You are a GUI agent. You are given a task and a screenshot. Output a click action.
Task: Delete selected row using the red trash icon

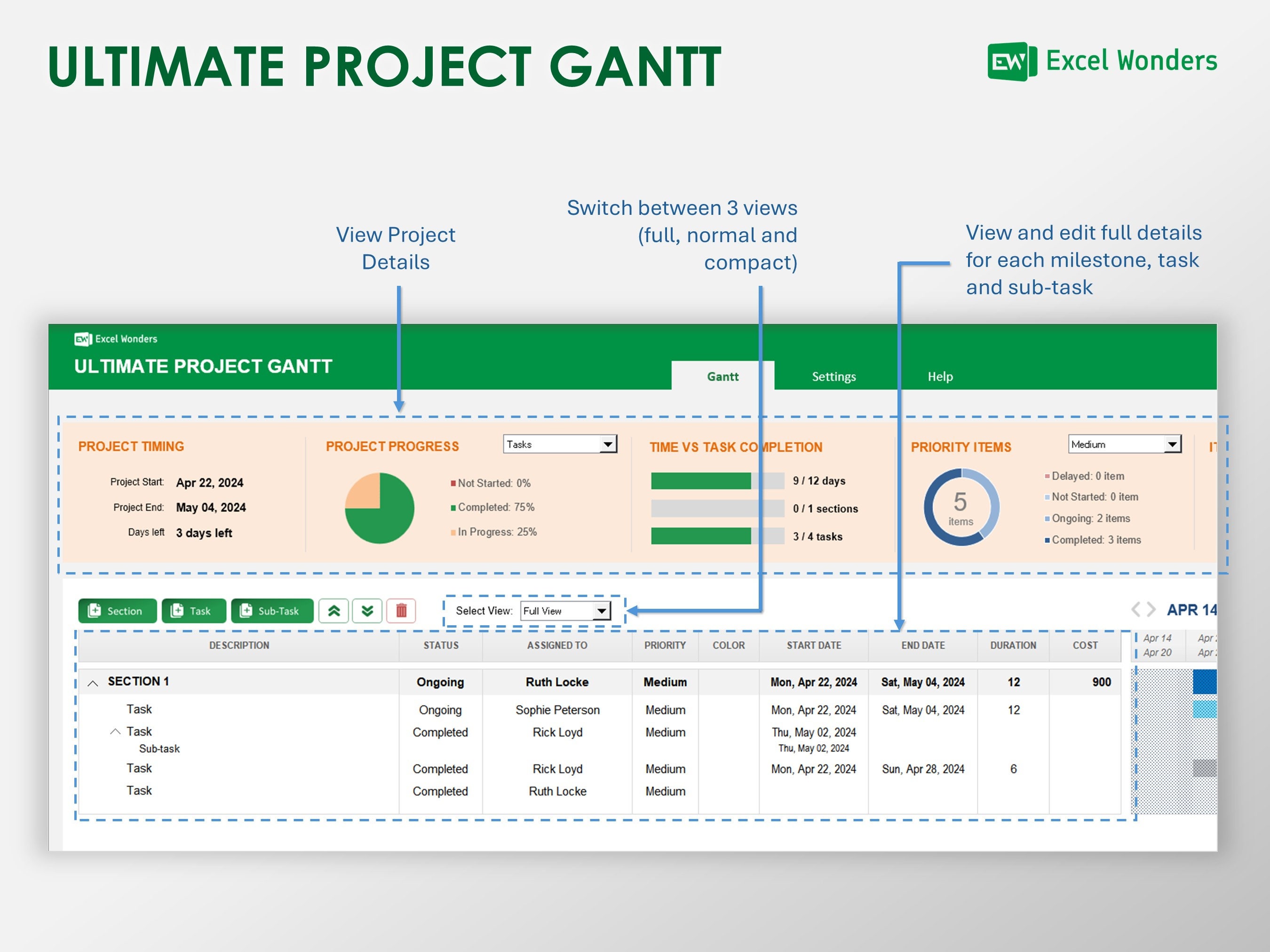[402, 611]
